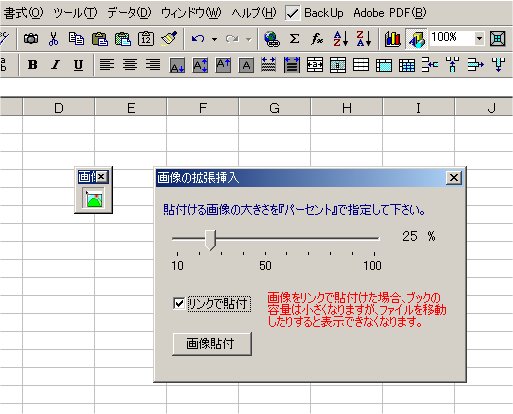The height and width of the screenshot is (414, 513).
Task: Open the データ(D) menu
Action: pos(129,13)
